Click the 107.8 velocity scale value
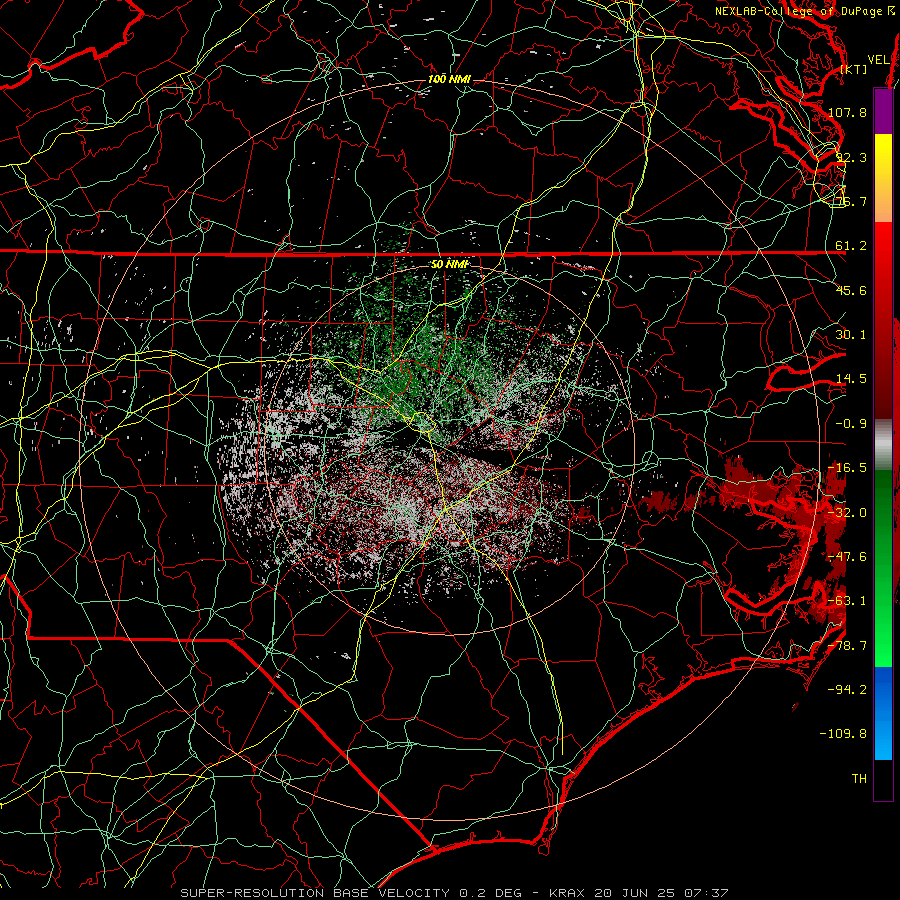The image size is (900, 900). click(847, 112)
